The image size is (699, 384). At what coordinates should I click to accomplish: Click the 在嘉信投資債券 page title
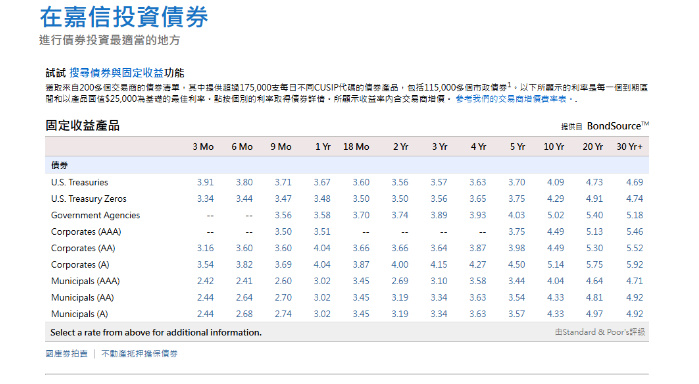(x=124, y=17)
